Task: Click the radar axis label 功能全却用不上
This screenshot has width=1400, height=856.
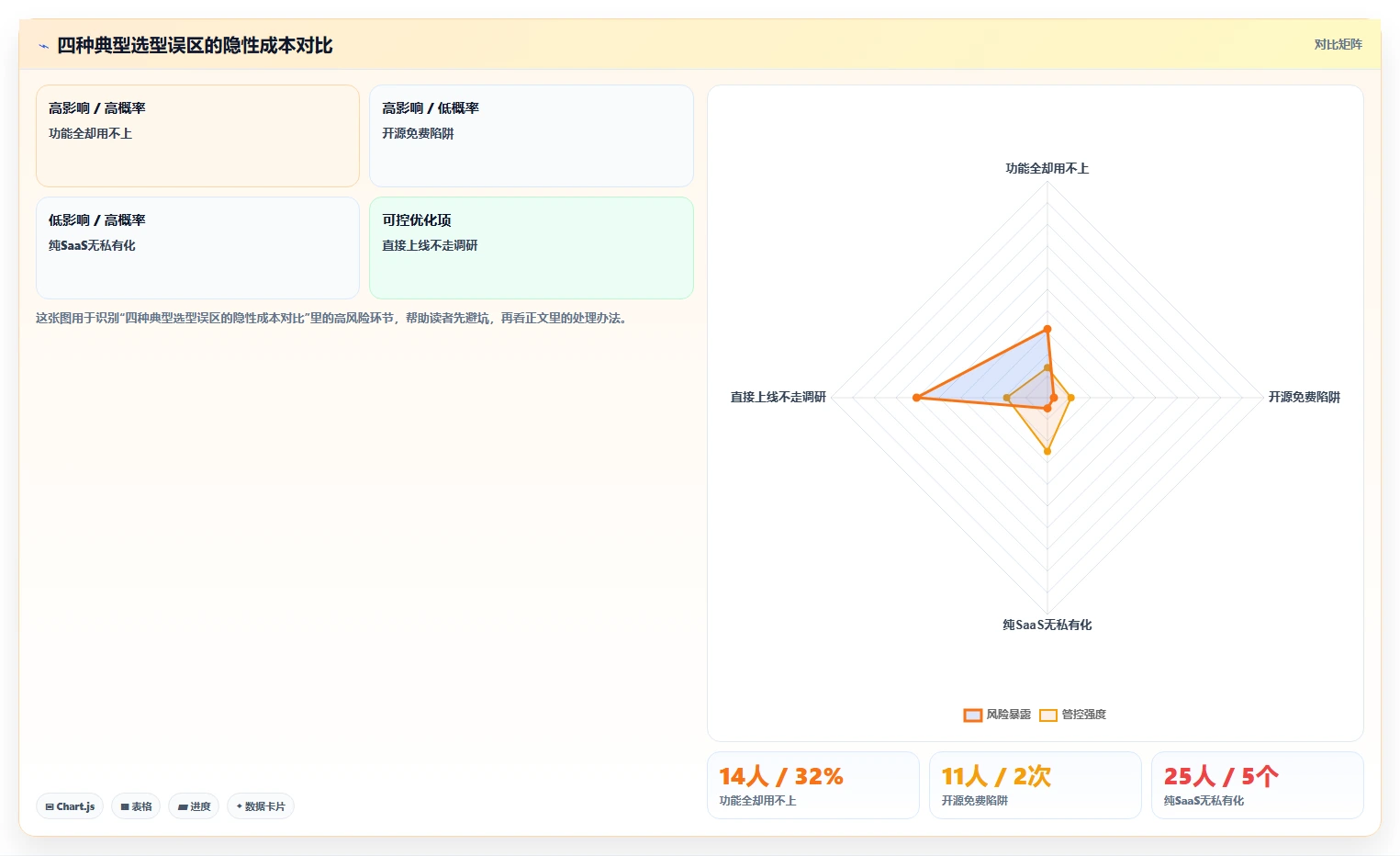Action: 1047,168
